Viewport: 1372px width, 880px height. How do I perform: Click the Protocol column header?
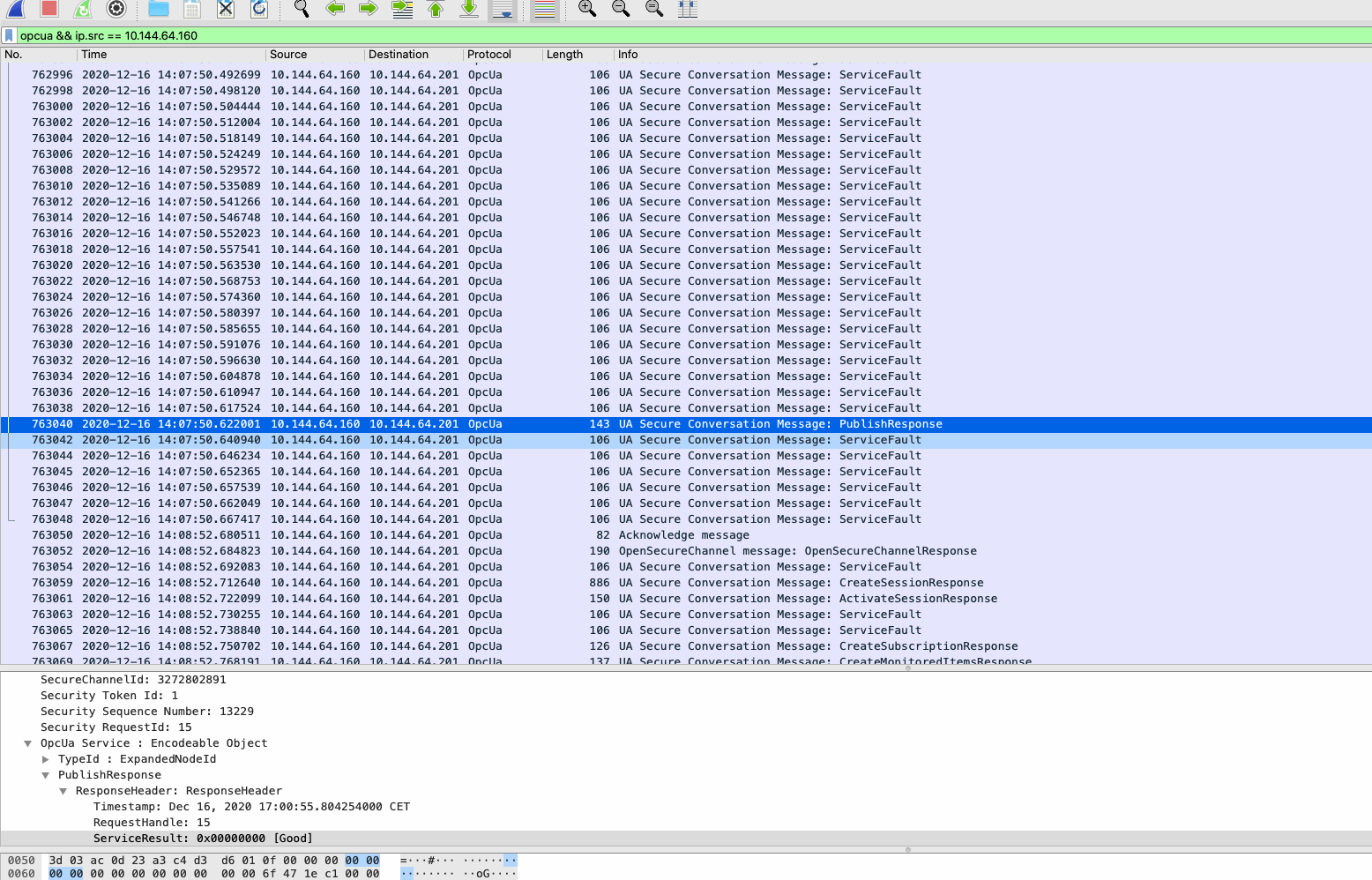tap(490, 54)
